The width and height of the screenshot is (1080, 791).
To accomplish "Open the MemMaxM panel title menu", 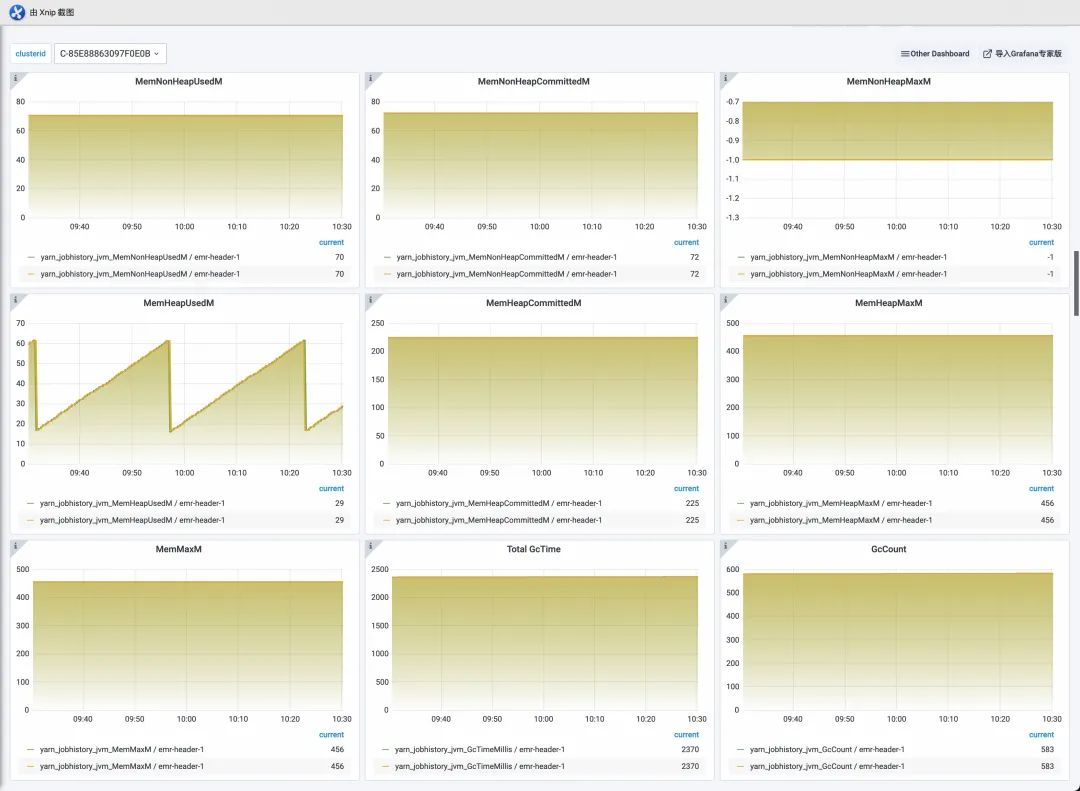I will (x=178, y=549).
